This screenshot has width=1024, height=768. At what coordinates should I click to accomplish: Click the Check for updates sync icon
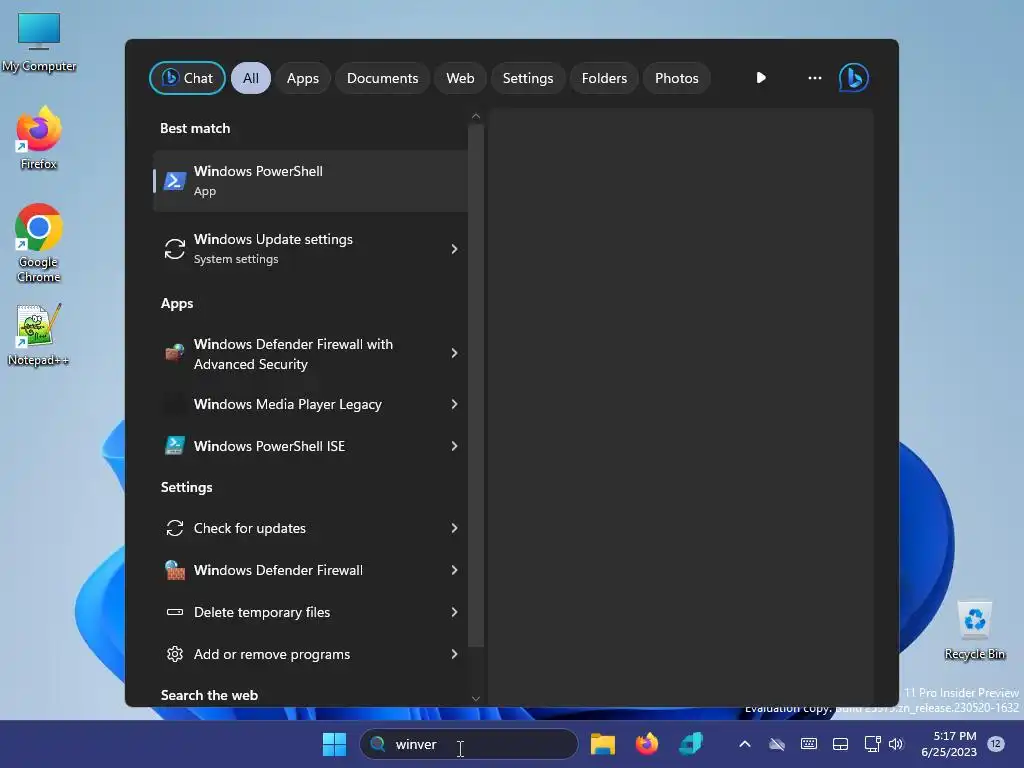(x=174, y=528)
